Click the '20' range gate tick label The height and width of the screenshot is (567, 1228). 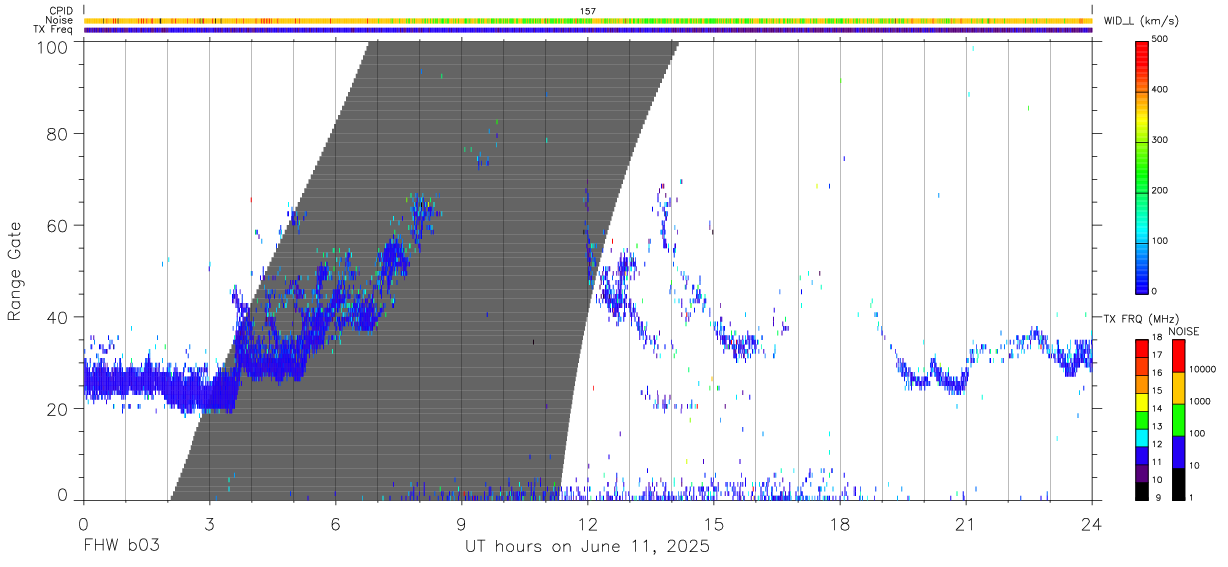tap(59, 409)
